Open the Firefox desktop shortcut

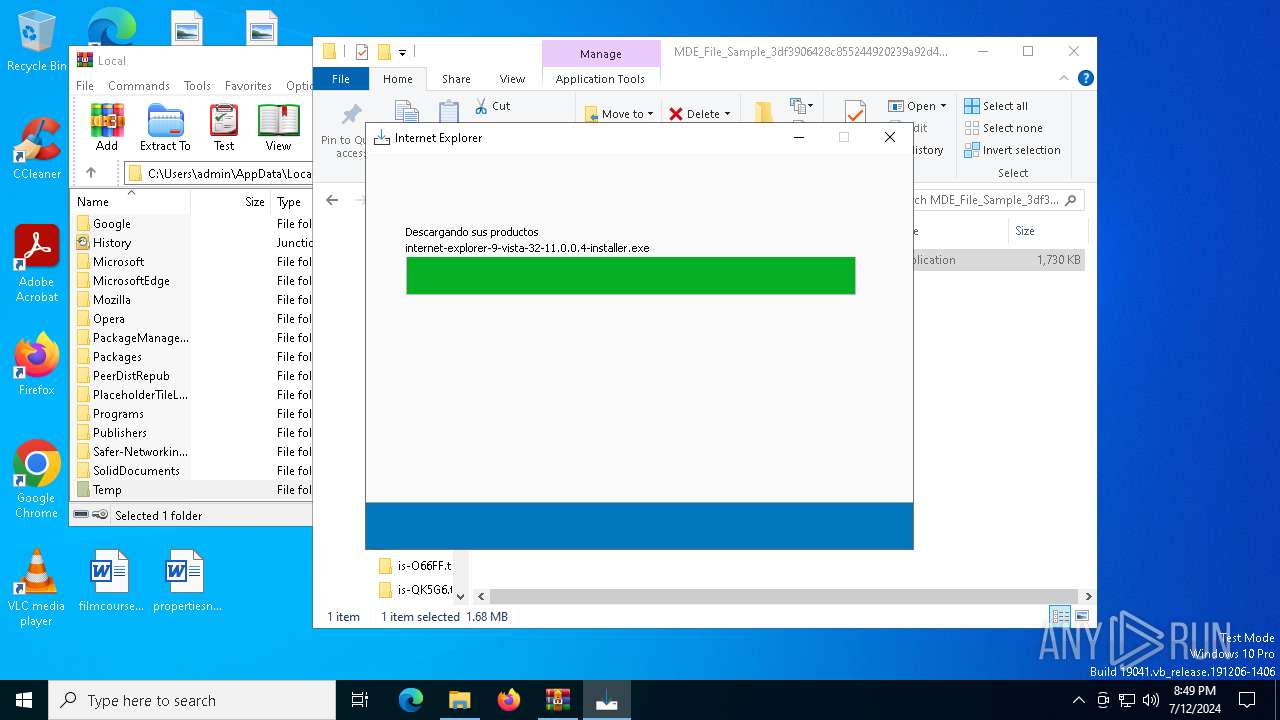[37, 365]
